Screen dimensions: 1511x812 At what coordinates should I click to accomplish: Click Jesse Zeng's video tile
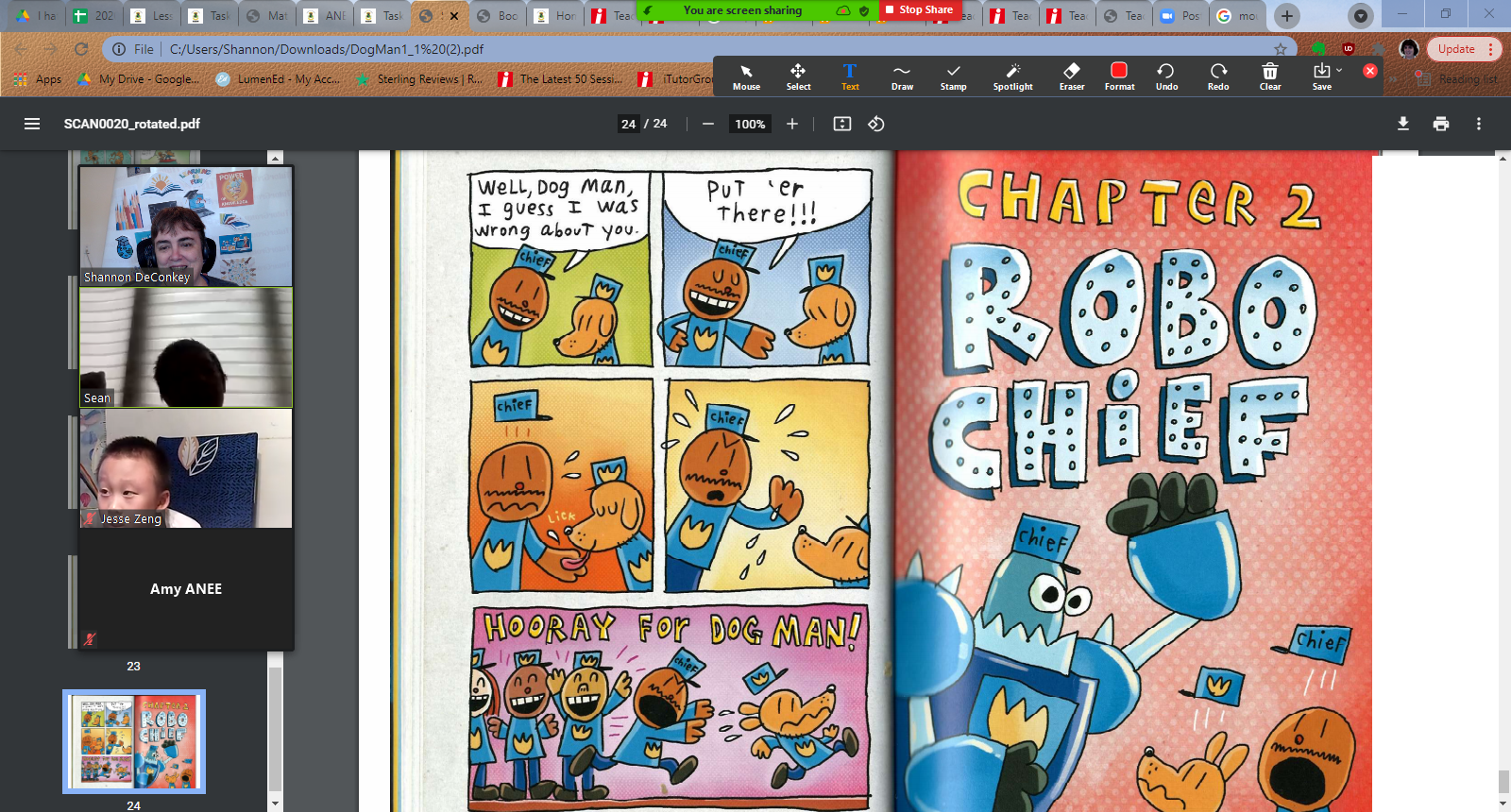click(x=186, y=468)
